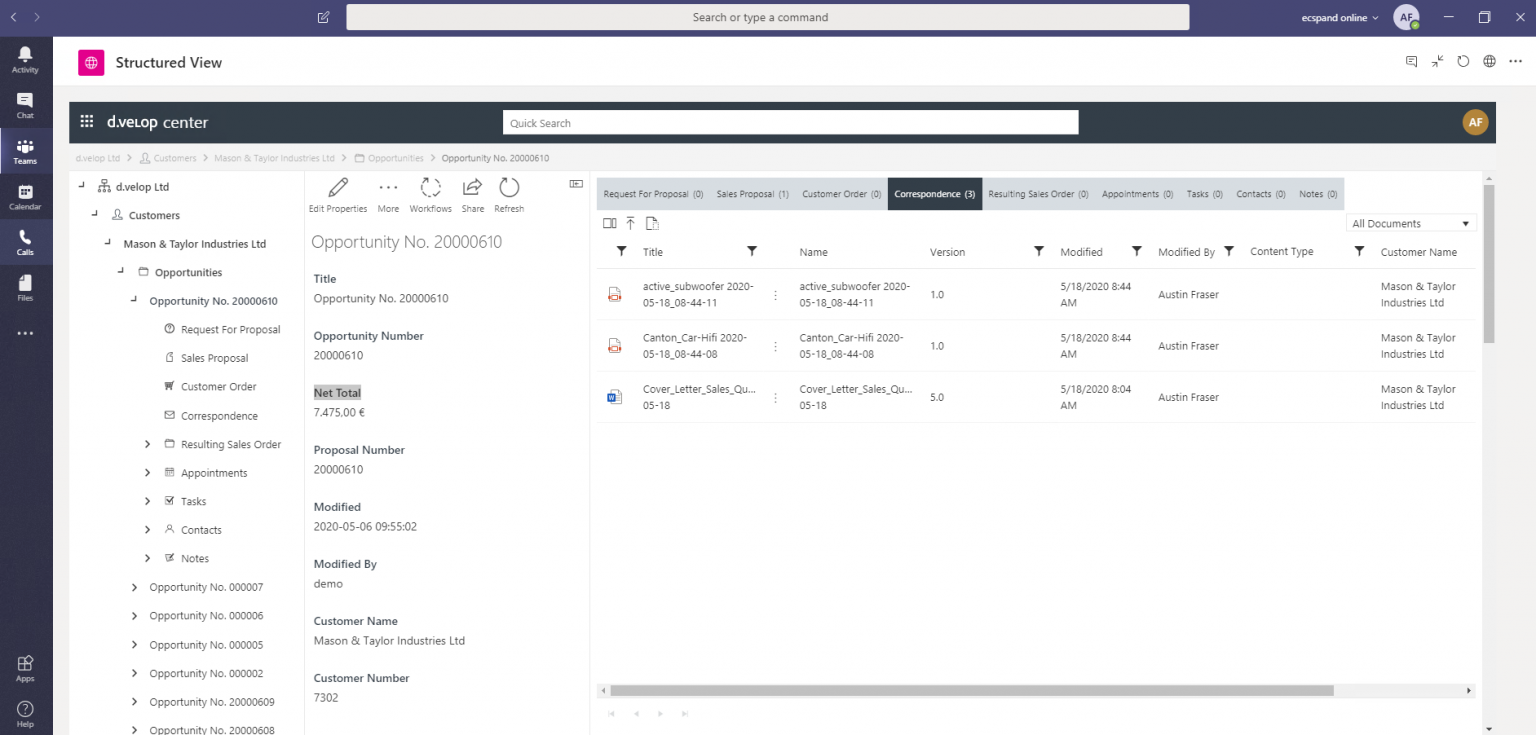Open Chat in Teams sidebar
The width and height of the screenshot is (1536, 735).
[25, 105]
